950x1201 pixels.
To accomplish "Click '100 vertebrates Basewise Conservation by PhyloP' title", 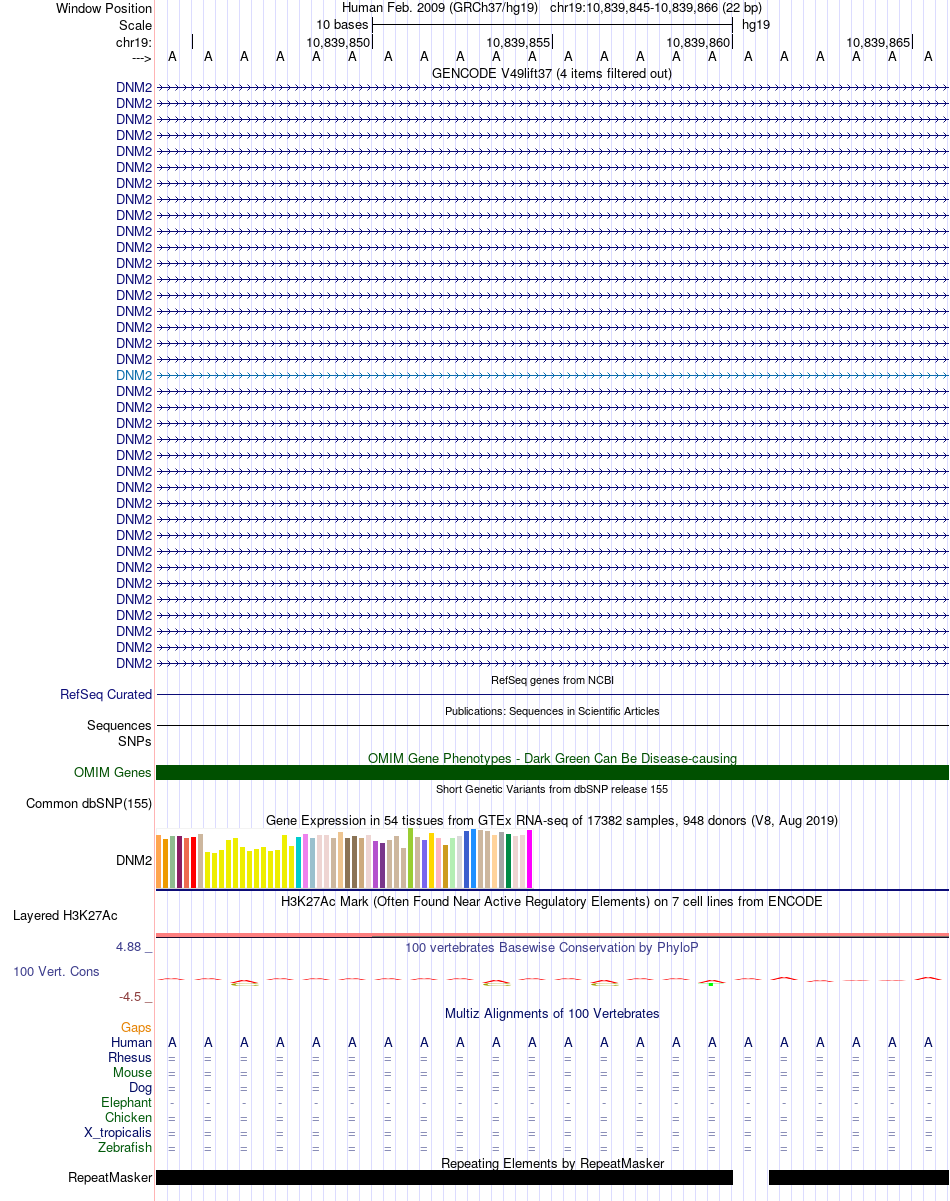I will click(552, 947).
